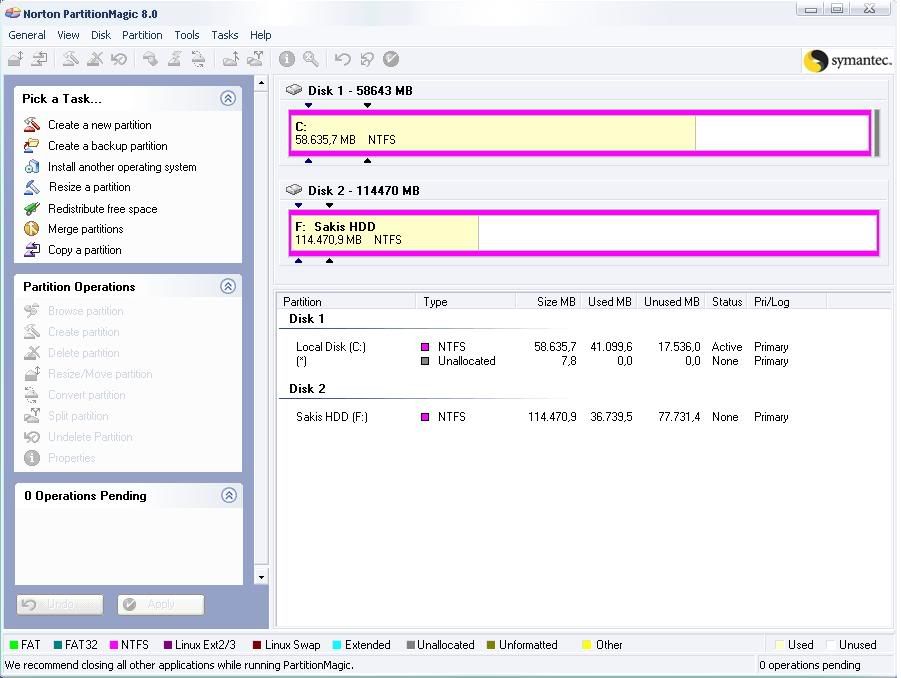Open the Tools menu
Viewport: 901px width, 678px height.
coord(187,35)
